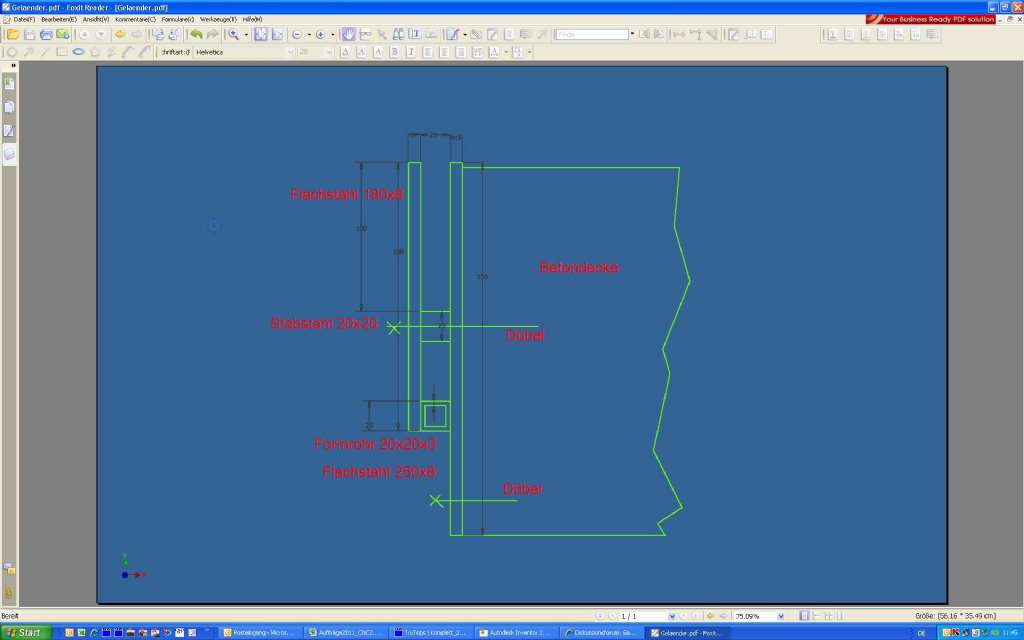Expand the Zoom tool dropdown arrow

tap(246, 35)
